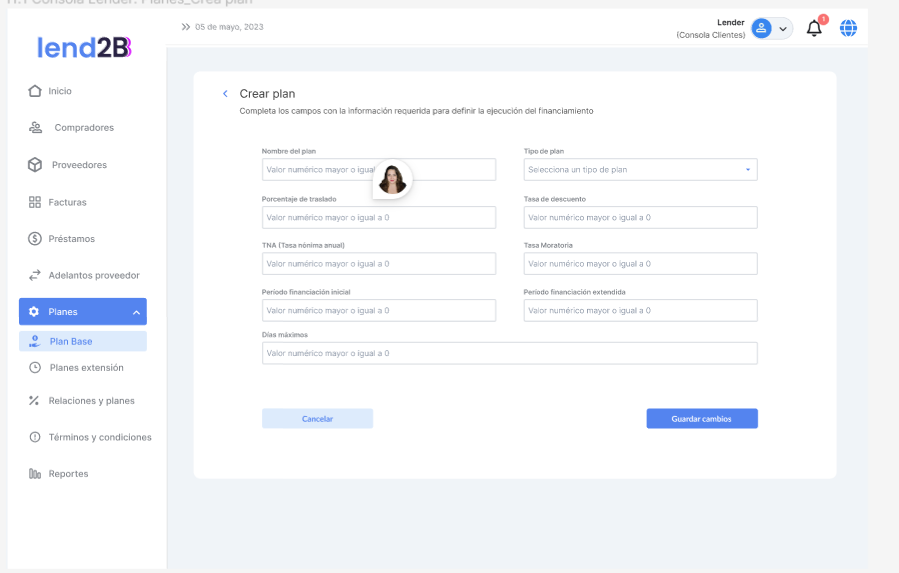This screenshot has width=899, height=573.
Task: Click the Adelantos proveedor arrows icon
Action: [x=35, y=275]
